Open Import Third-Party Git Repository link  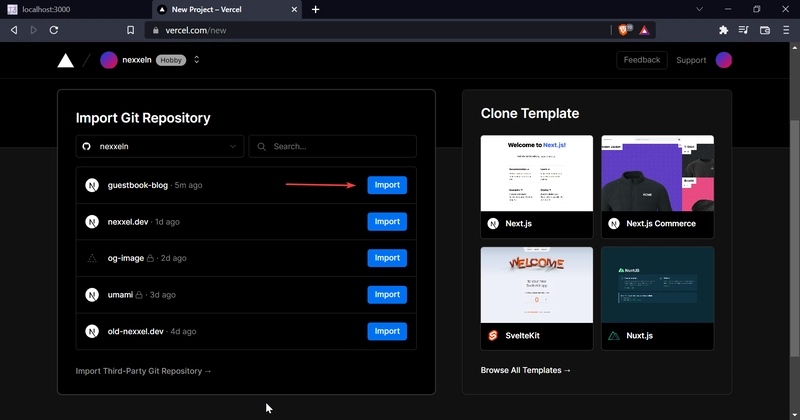143,371
